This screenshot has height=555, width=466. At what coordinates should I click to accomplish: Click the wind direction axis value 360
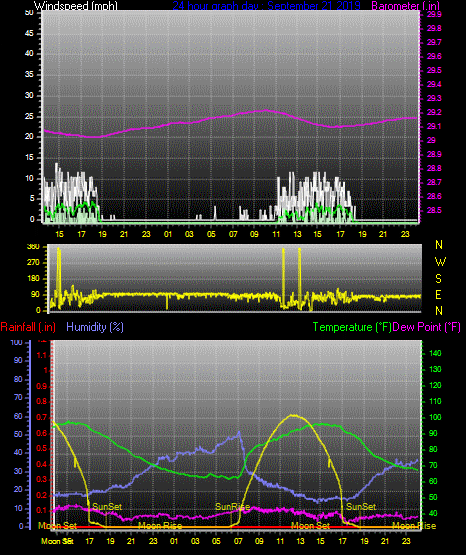[x=33, y=247]
